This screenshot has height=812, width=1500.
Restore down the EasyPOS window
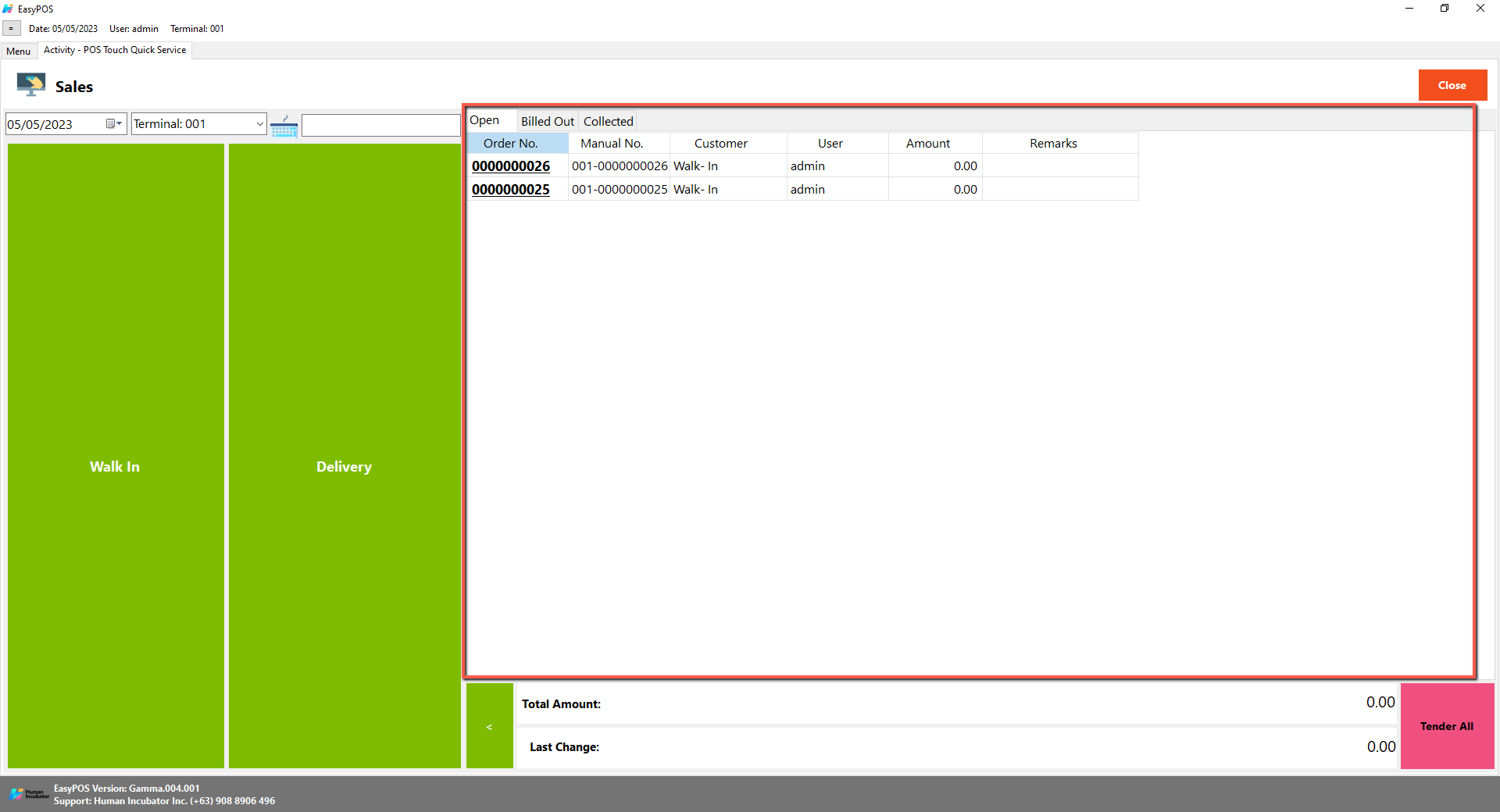pos(1445,9)
